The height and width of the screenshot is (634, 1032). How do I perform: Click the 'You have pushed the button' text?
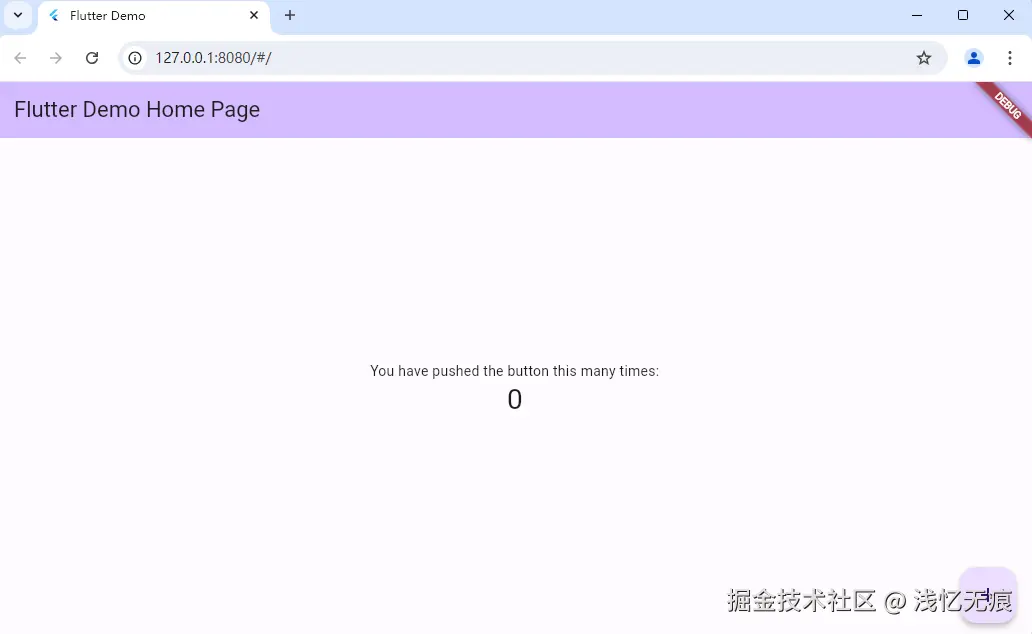pyautogui.click(x=514, y=371)
